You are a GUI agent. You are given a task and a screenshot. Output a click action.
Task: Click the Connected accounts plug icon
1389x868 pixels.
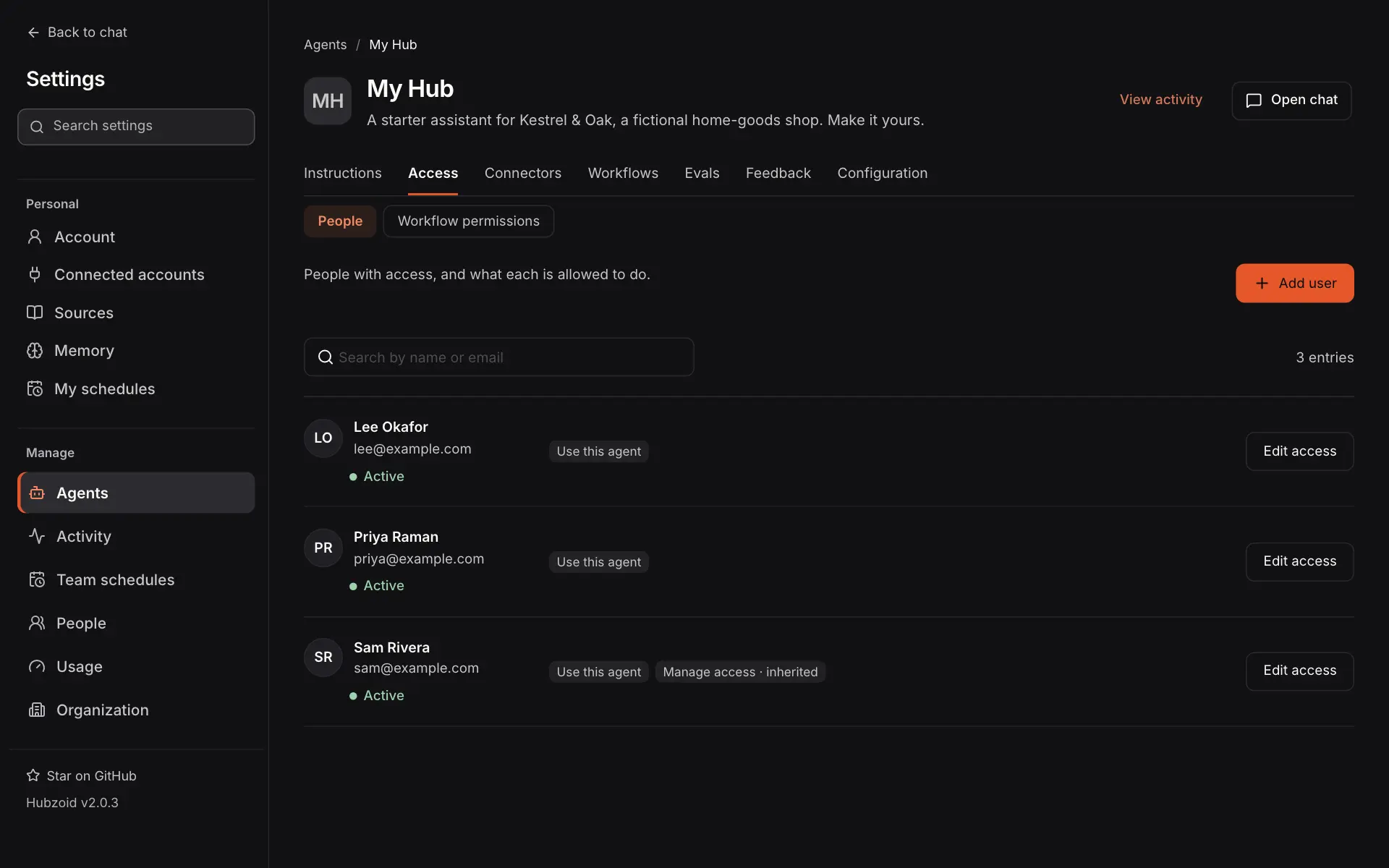pos(35,274)
